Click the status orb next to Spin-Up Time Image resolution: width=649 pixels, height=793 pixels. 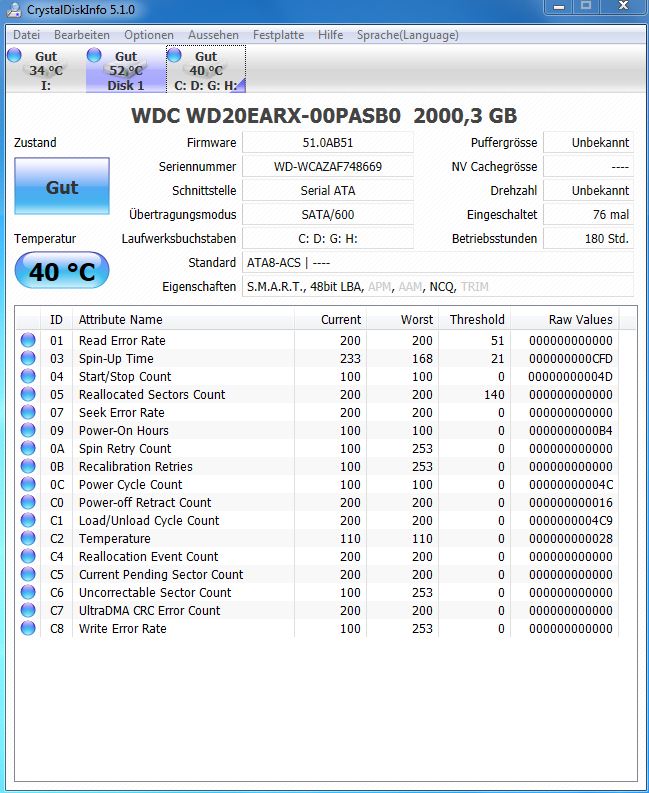tap(28, 359)
